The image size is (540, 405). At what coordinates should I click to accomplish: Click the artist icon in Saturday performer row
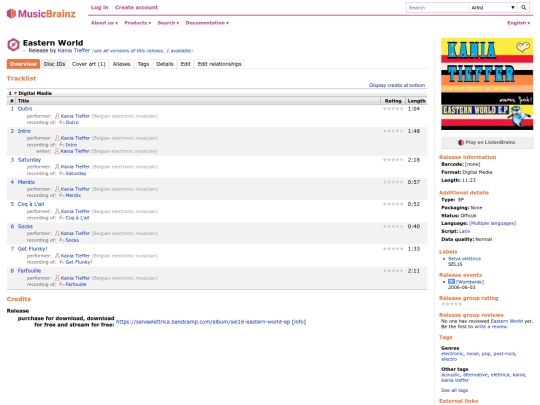[x=57, y=167]
